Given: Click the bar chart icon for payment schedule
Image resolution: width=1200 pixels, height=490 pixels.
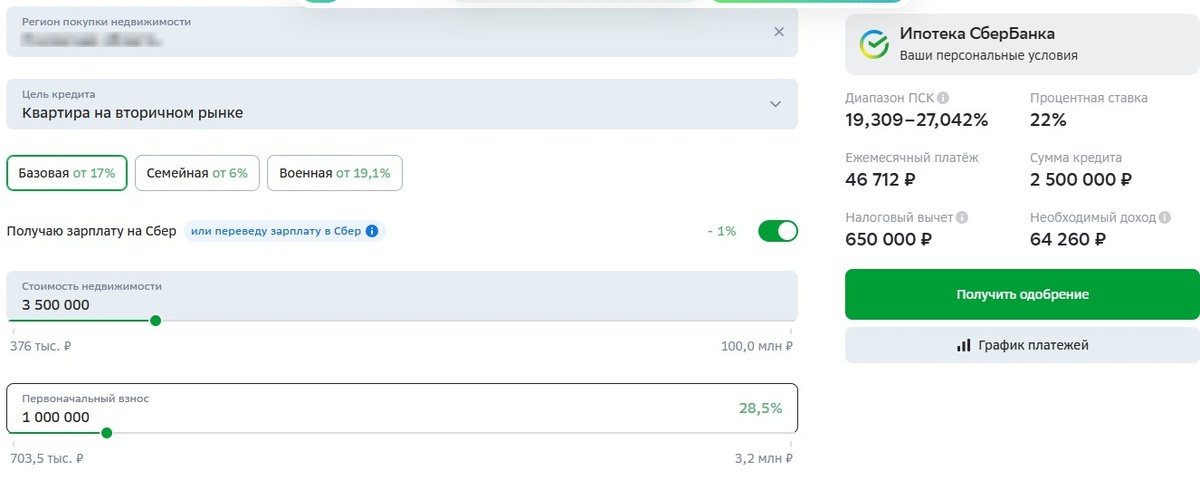Looking at the screenshot, I should [x=964, y=346].
